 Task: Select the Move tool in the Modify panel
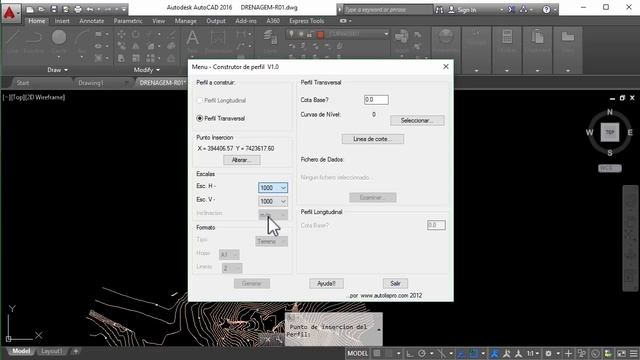click(121, 35)
